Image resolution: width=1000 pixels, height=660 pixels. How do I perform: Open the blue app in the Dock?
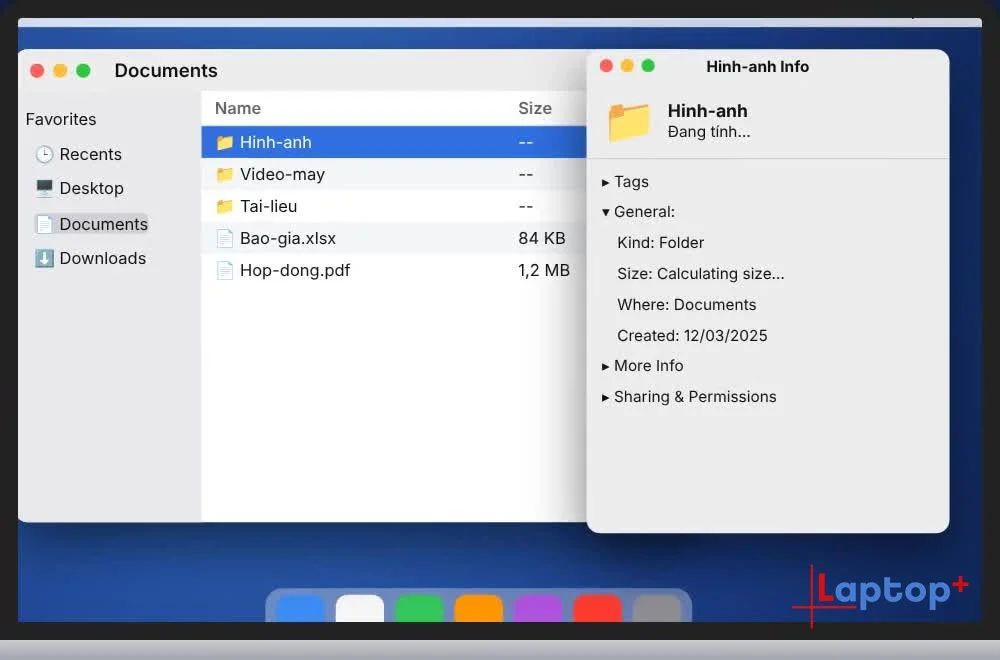click(x=300, y=608)
